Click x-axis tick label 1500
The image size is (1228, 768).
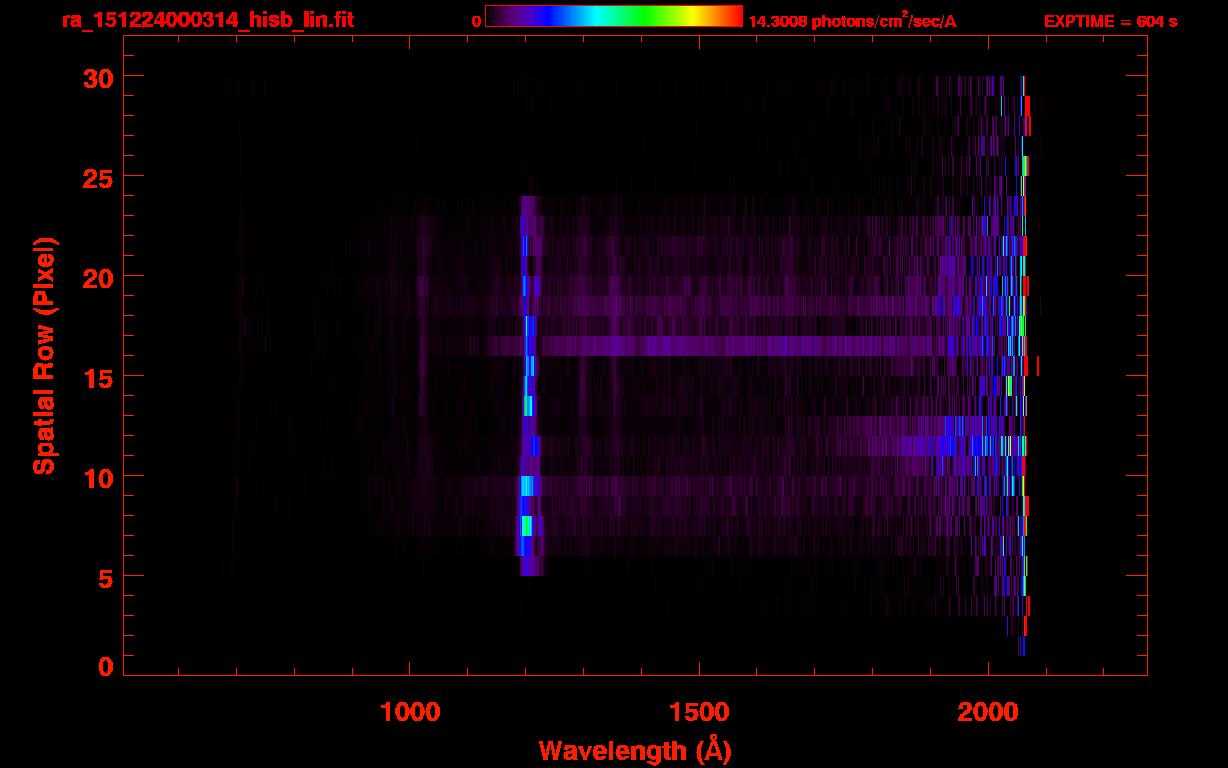click(699, 711)
